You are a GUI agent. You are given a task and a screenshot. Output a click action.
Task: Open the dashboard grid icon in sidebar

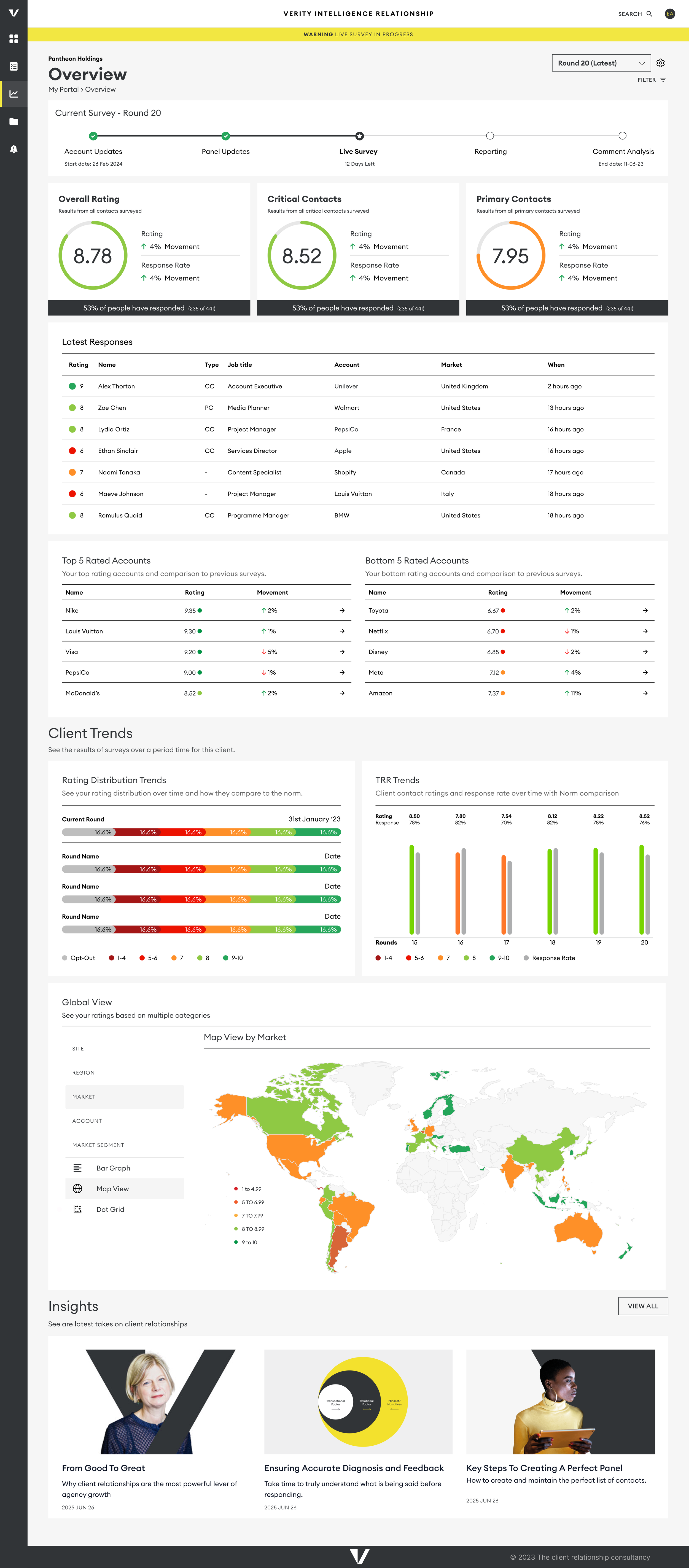click(x=14, y=39)
